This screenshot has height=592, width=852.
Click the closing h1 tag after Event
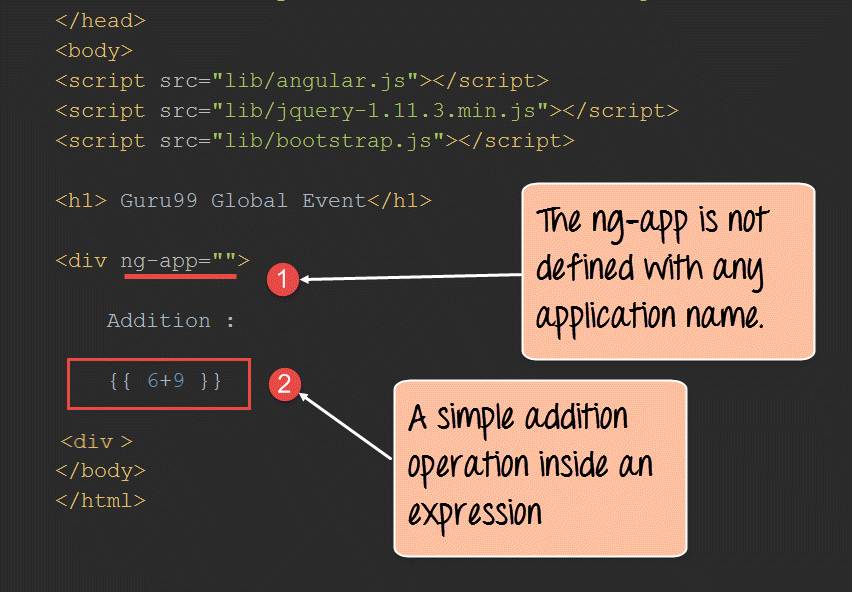(x=399, y=200)
